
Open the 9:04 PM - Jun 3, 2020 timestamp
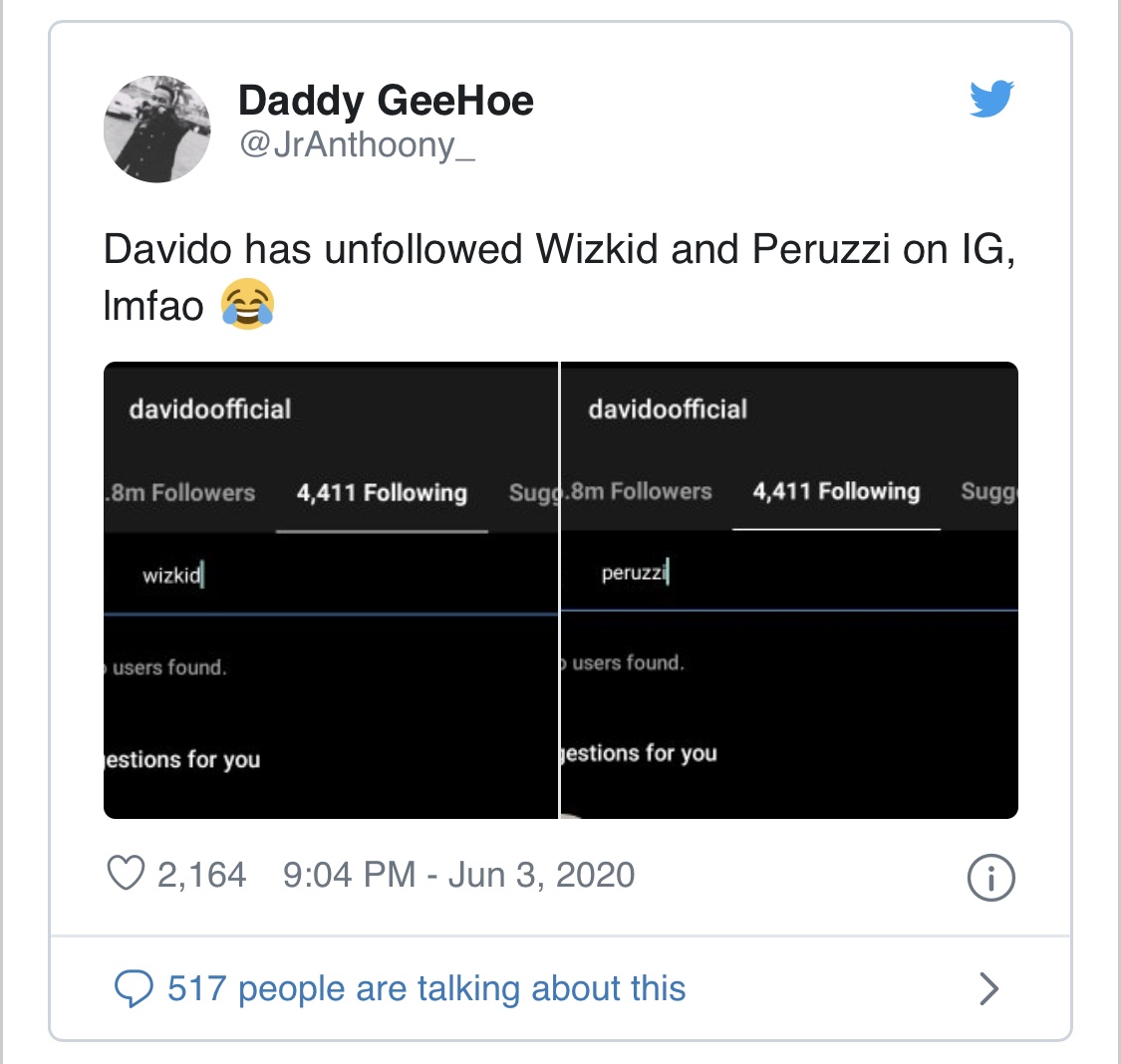458,875
